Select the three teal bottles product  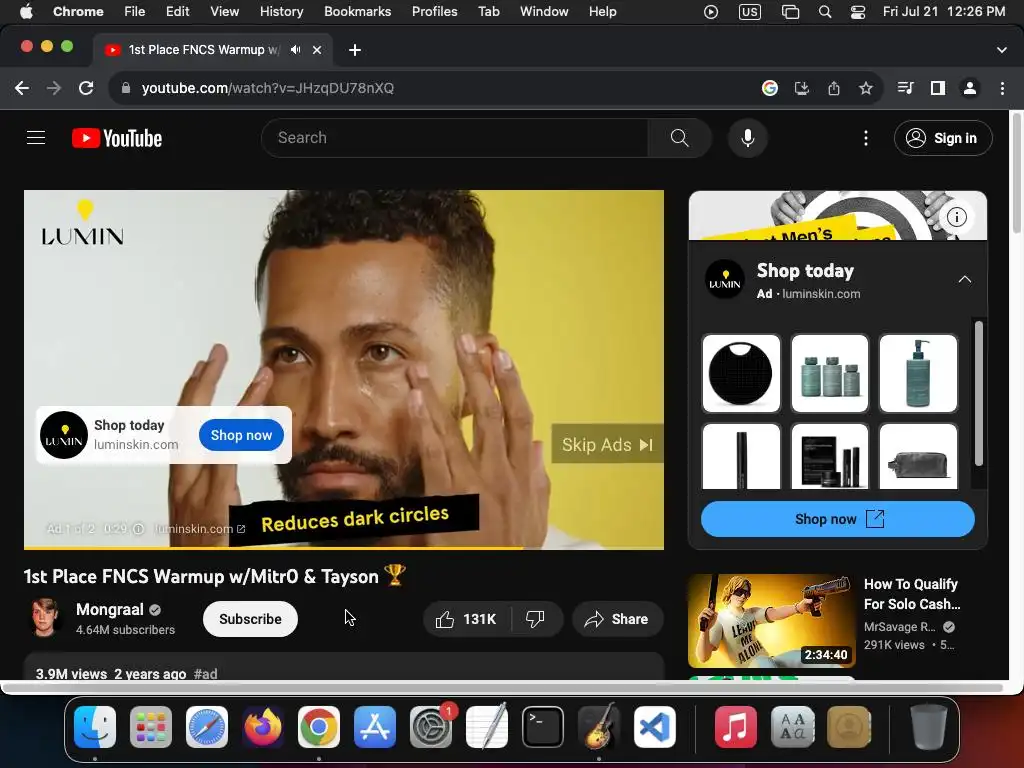(829, 373)
